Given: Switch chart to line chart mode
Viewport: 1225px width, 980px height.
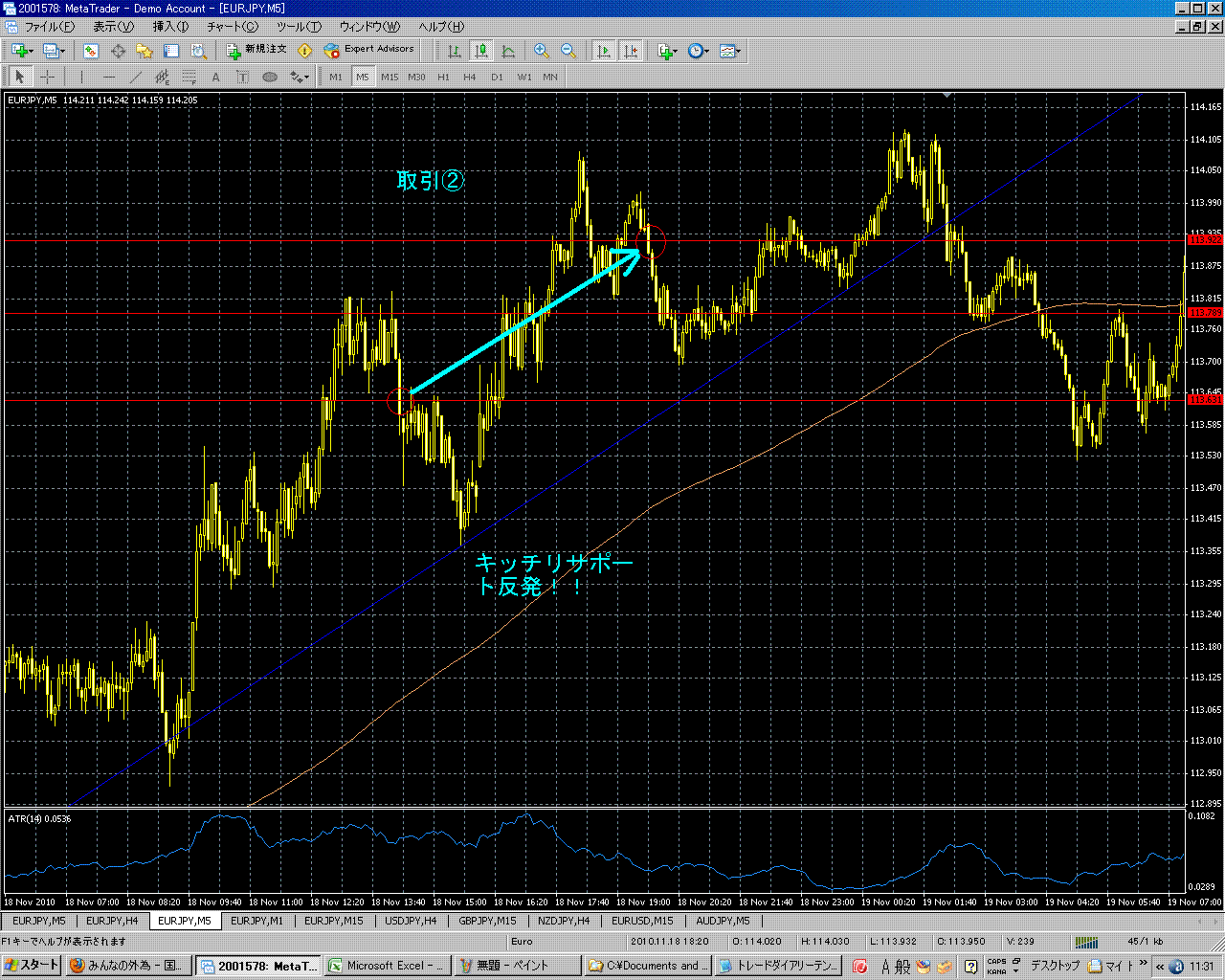Looking at the screenshot, I should [x=508, y=51].
